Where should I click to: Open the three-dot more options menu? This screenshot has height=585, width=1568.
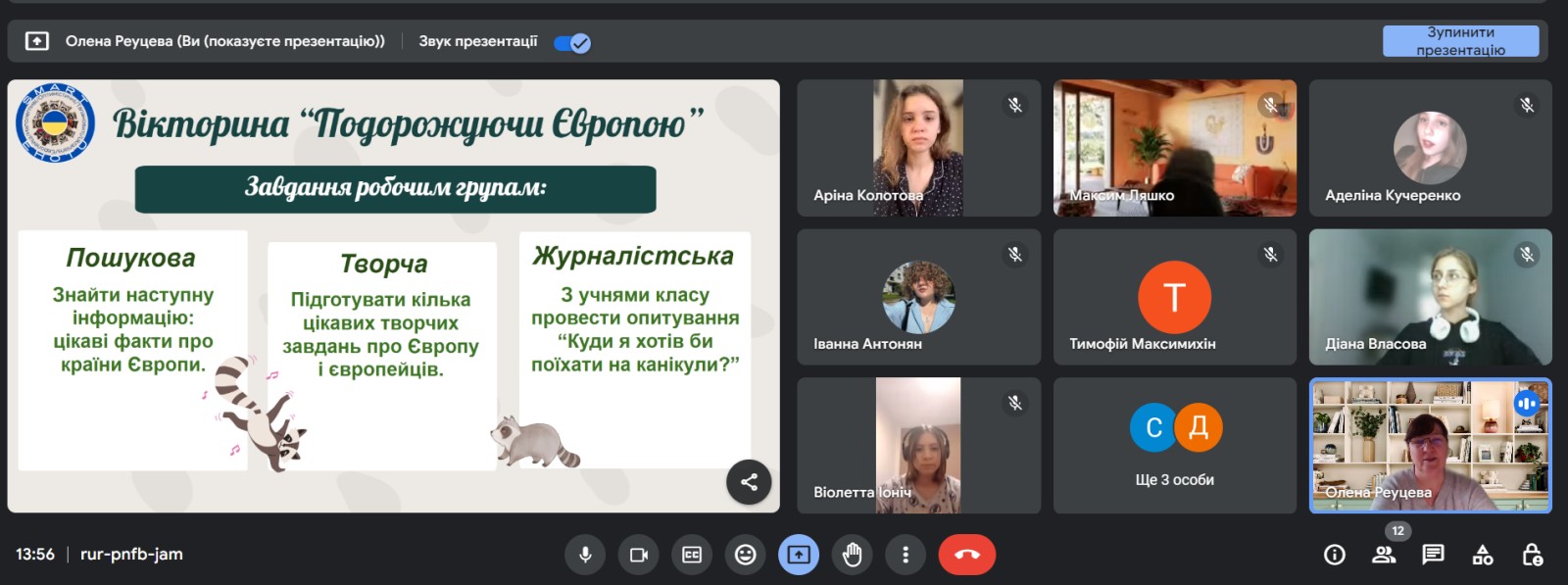(x=906, y=555)
